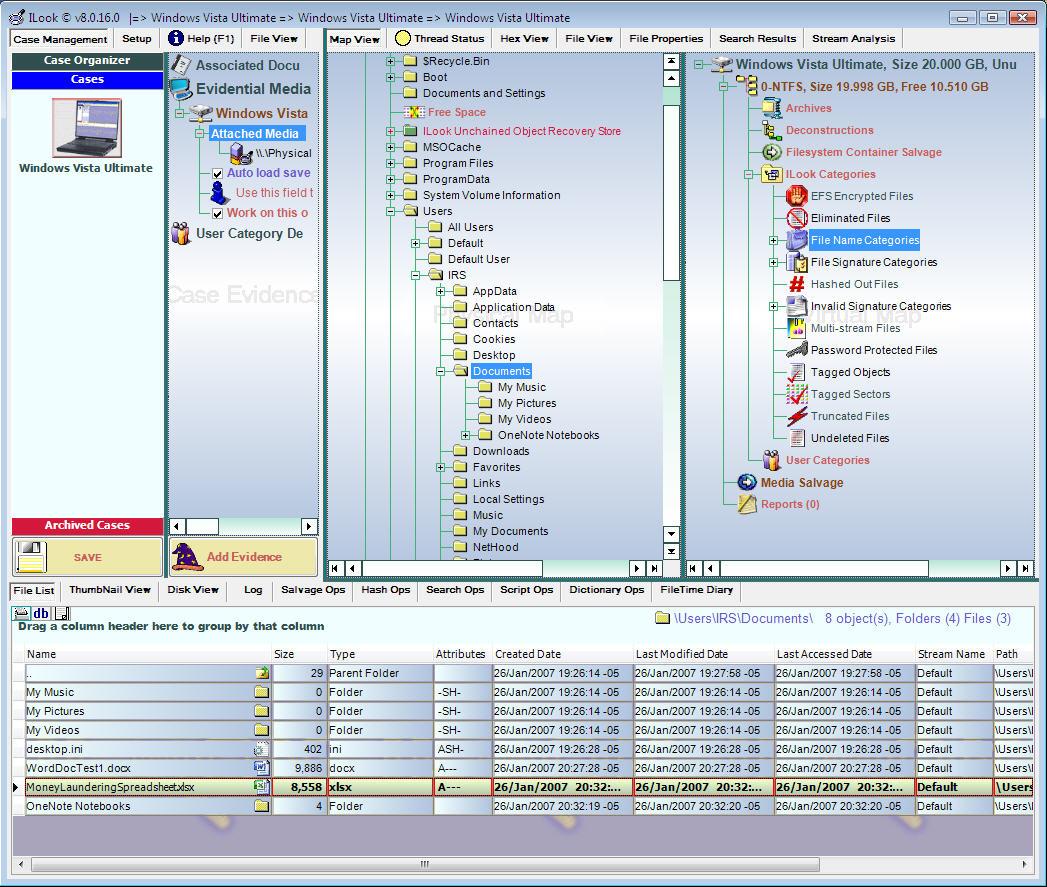1047x887 pixels.
Task: Click the Archived Cases header
Action: click(x=87, y=526)
